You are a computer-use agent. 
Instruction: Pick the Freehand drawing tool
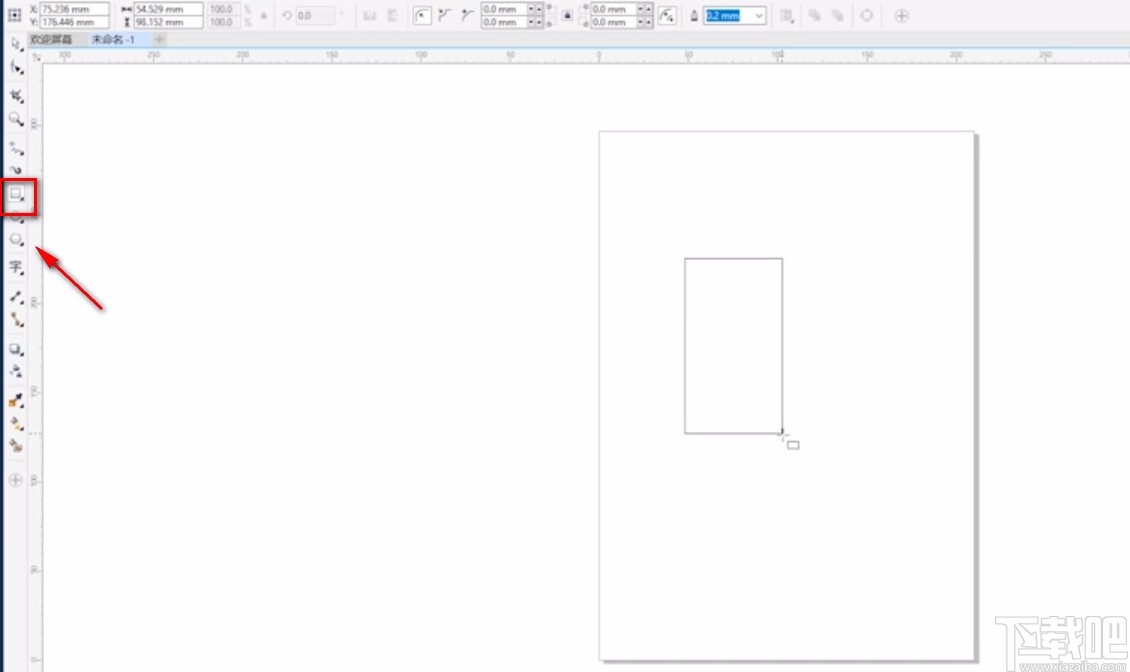coord(16,147)
